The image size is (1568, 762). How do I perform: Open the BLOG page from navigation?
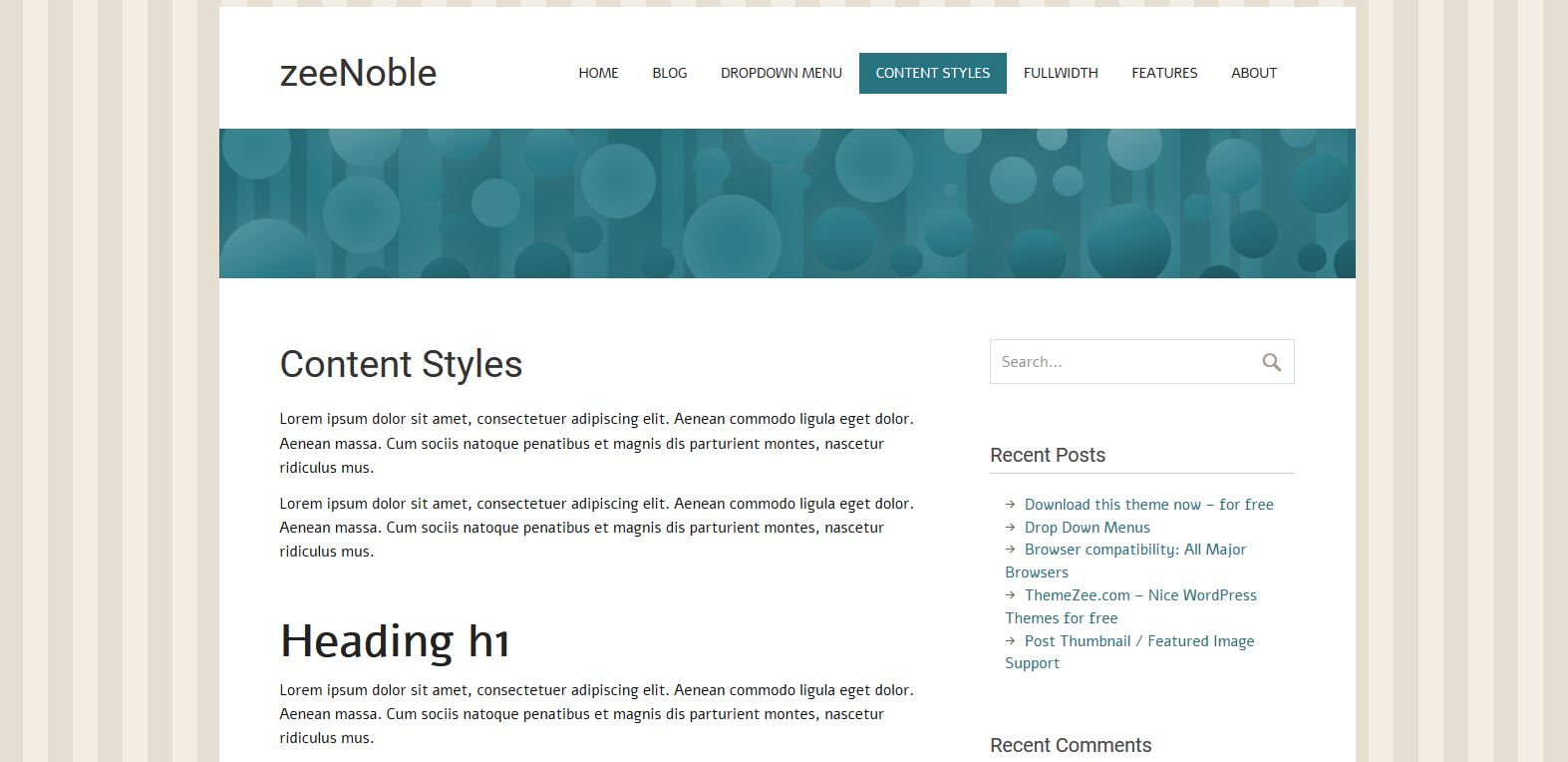(x=669, y=73)
